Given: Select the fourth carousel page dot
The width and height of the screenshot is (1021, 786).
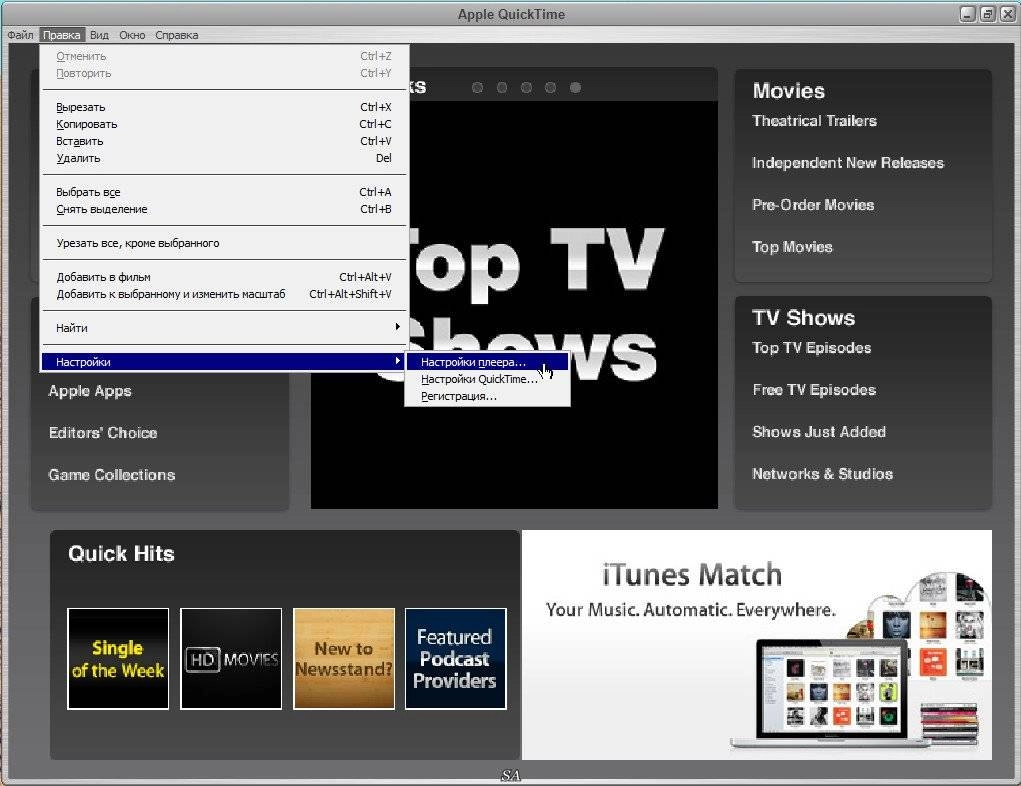Looking at the screenshot, I should click(x=551, y=87).
